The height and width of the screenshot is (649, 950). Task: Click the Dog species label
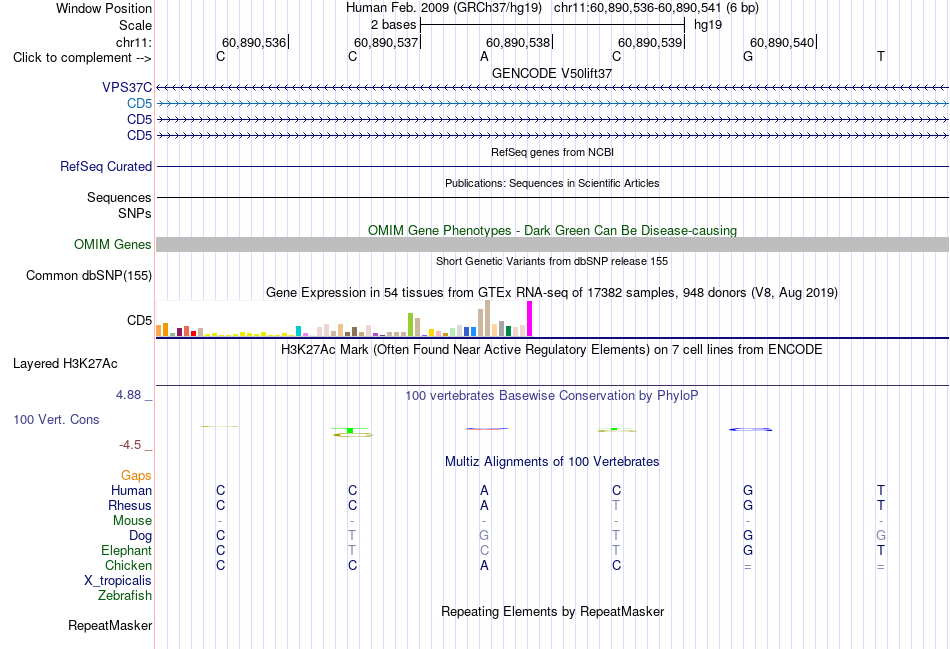pyautogui.click(x=140, y=536)
